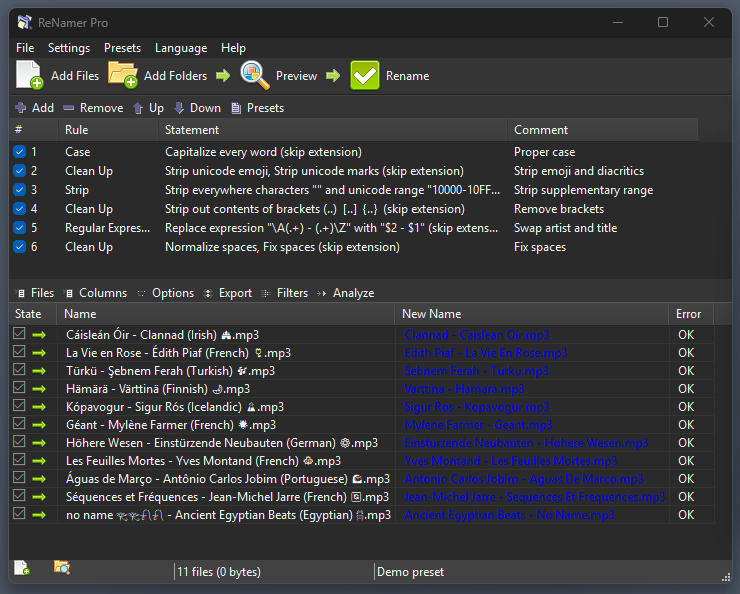Open the Export dropdown
The image size is (740, 594).
227,293
